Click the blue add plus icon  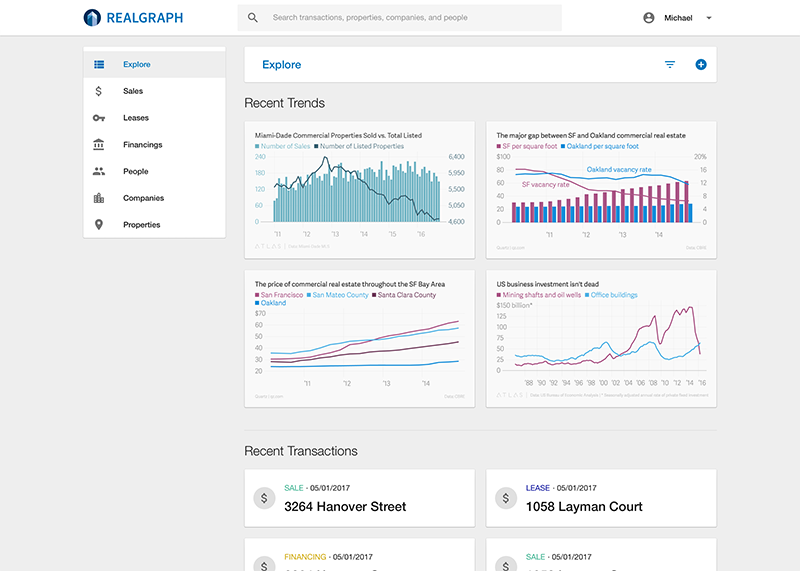coord(701,65)
